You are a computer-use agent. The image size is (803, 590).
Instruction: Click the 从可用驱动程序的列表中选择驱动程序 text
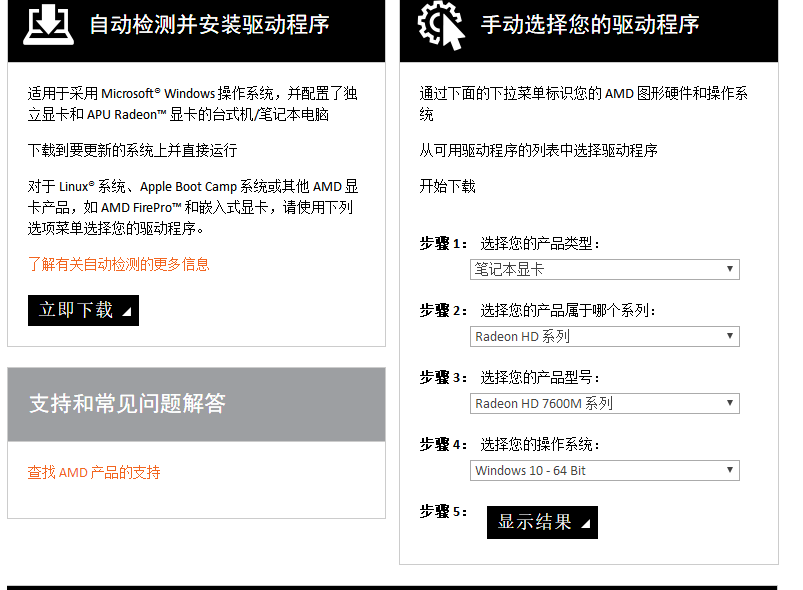[538, 150]
